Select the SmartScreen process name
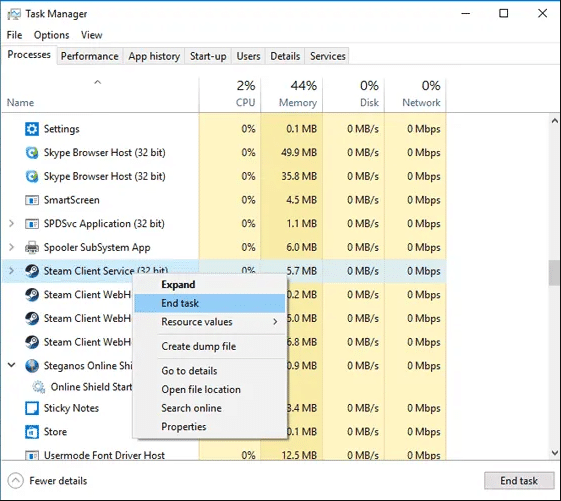Screen dimensions: 561x501 (72, 200)
